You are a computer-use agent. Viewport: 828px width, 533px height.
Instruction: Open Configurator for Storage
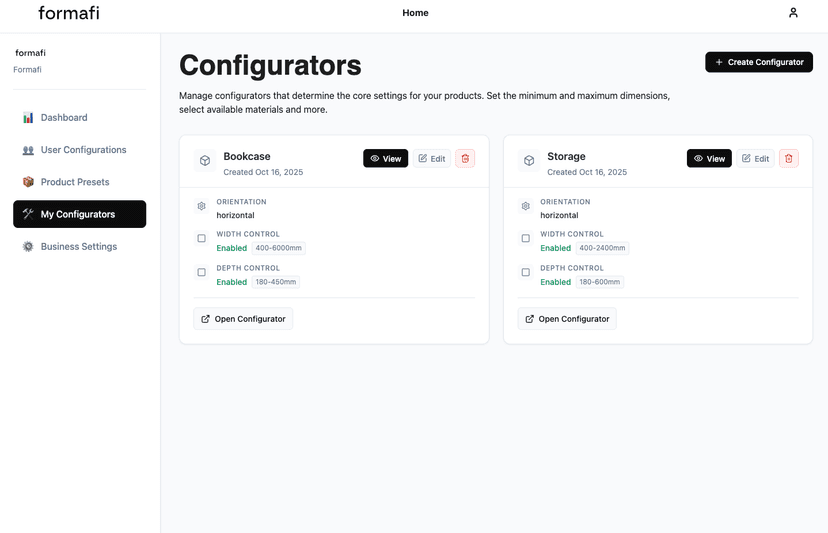click(x=567, y=319)
